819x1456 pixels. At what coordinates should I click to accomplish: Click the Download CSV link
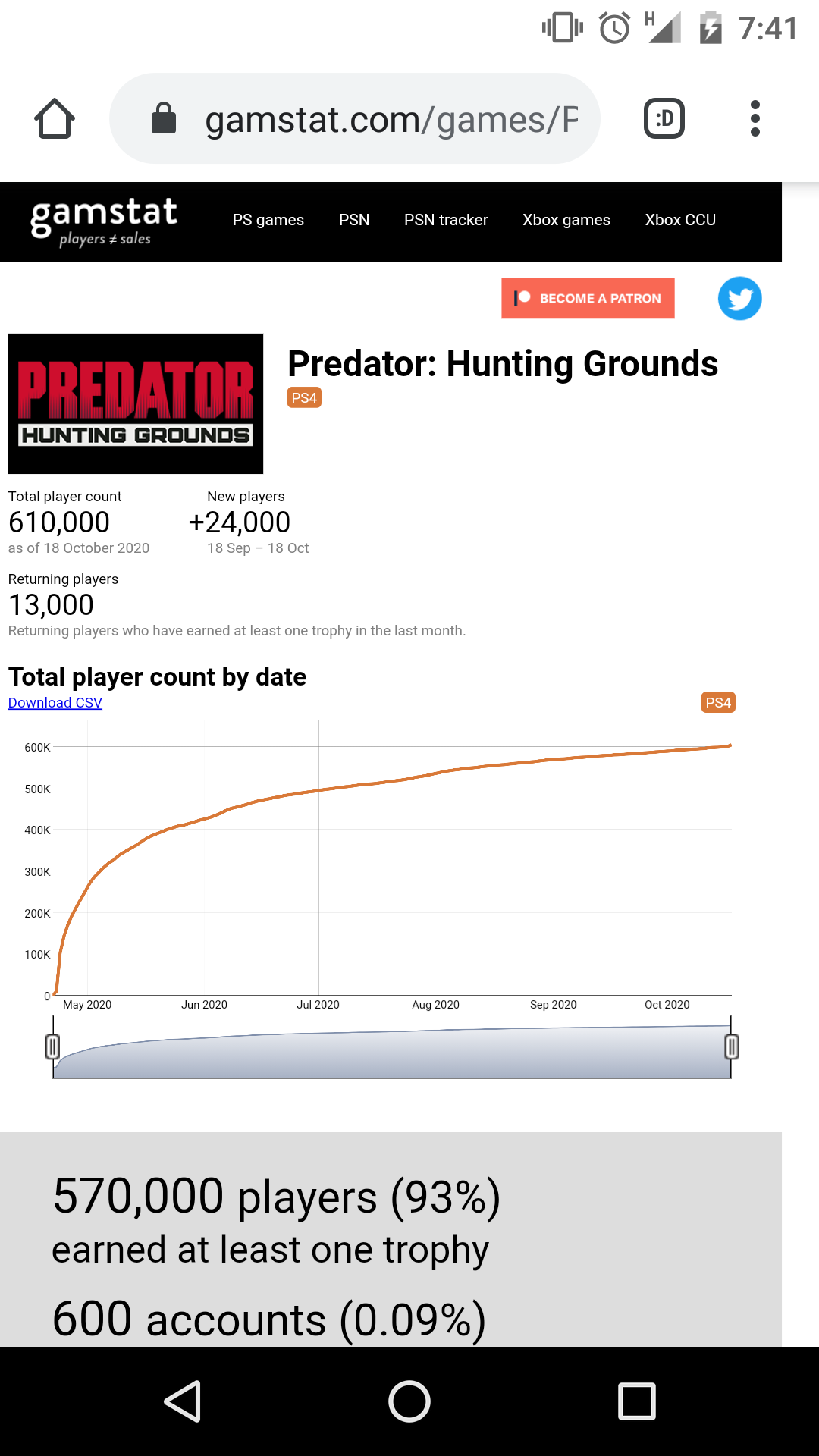point(55,703)
